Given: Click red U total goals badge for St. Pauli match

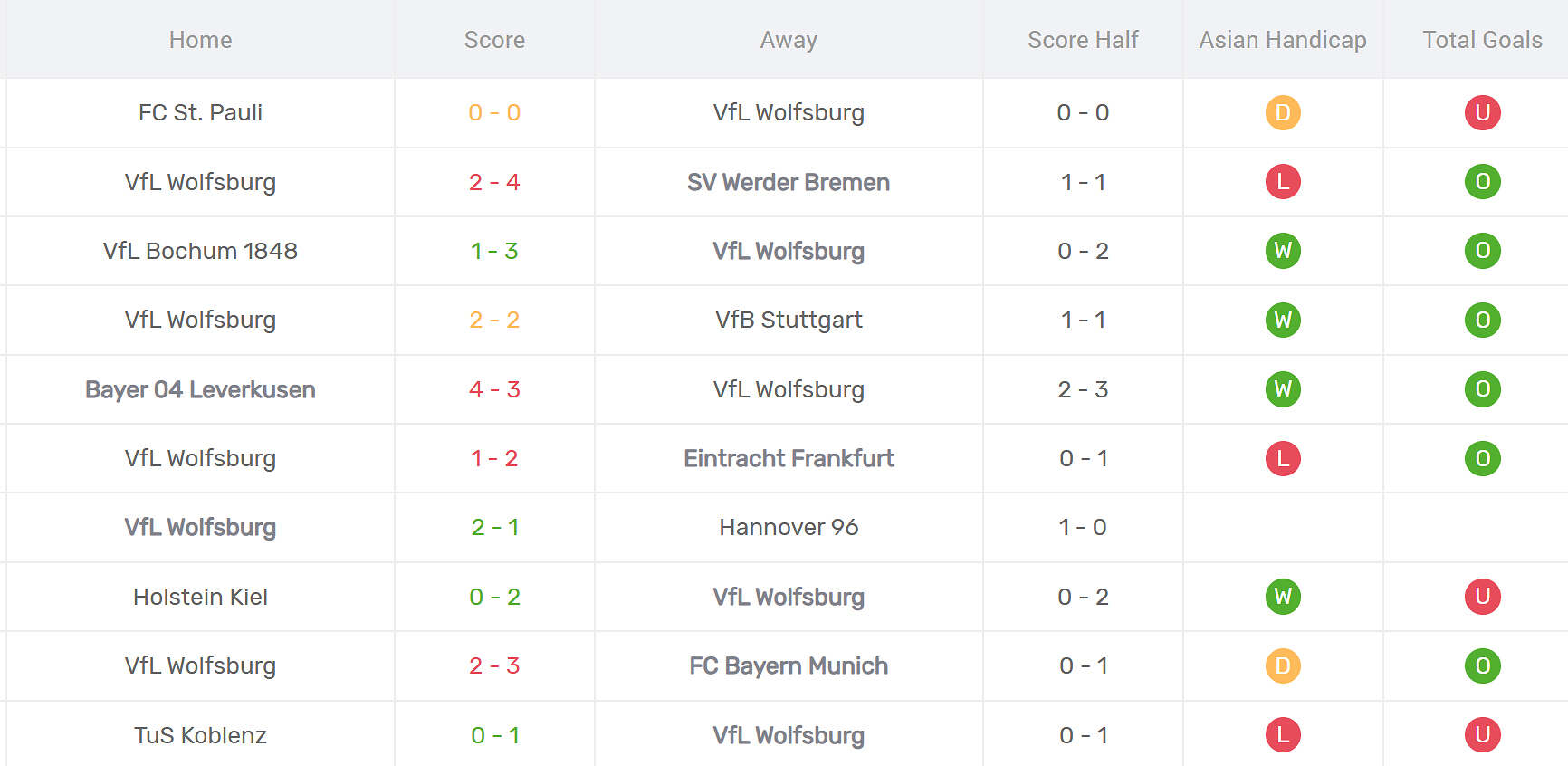Looking at the screenshot, I should click(1483, 112).
